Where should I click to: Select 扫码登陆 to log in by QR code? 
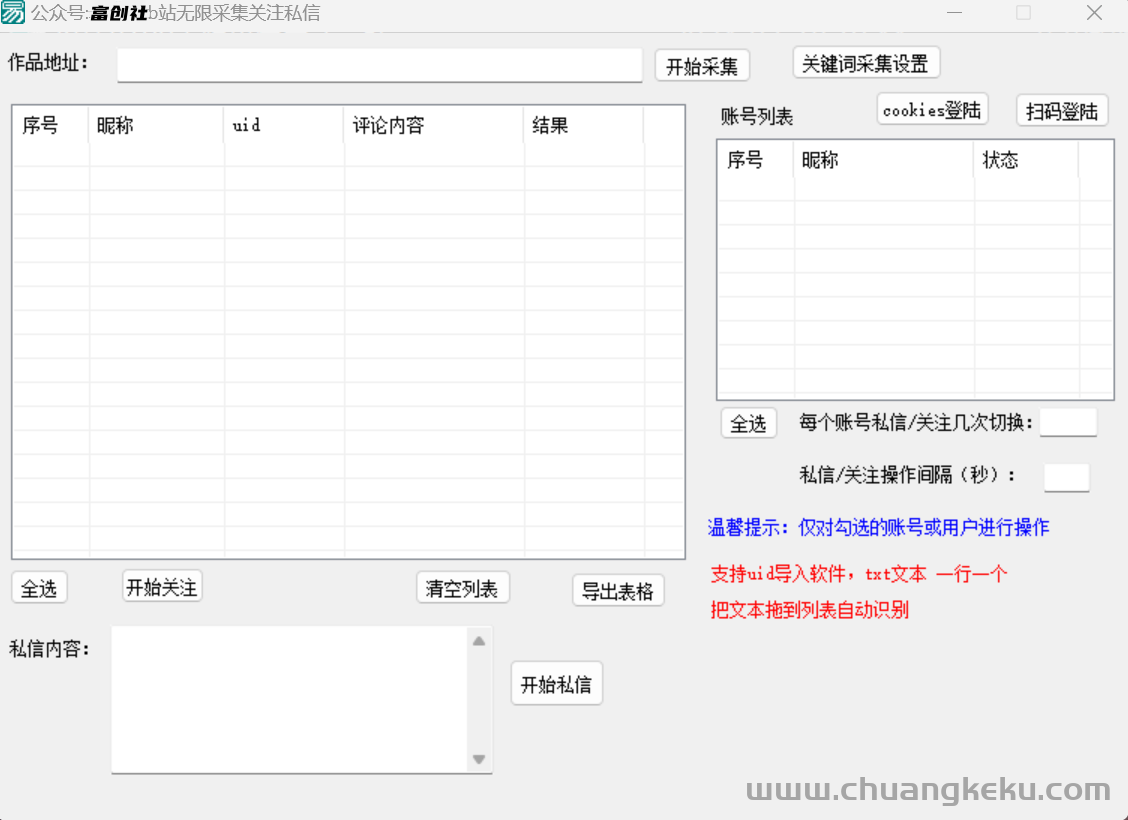[x=1062, y=111]
